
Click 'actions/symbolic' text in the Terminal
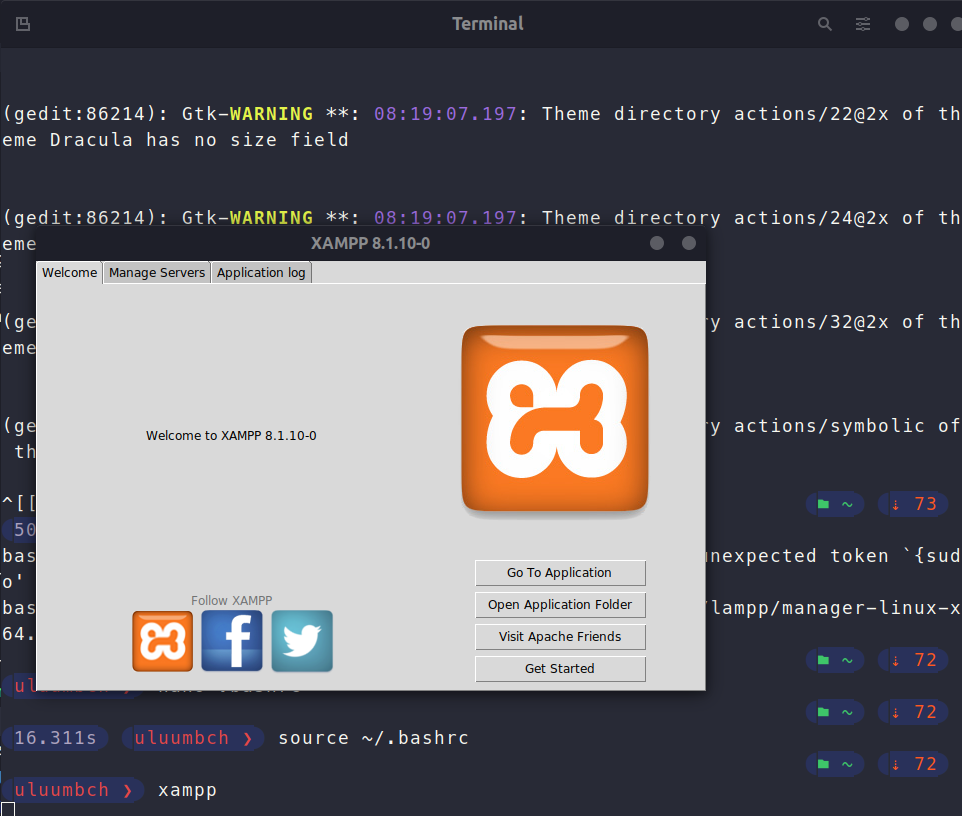[829, 426]
